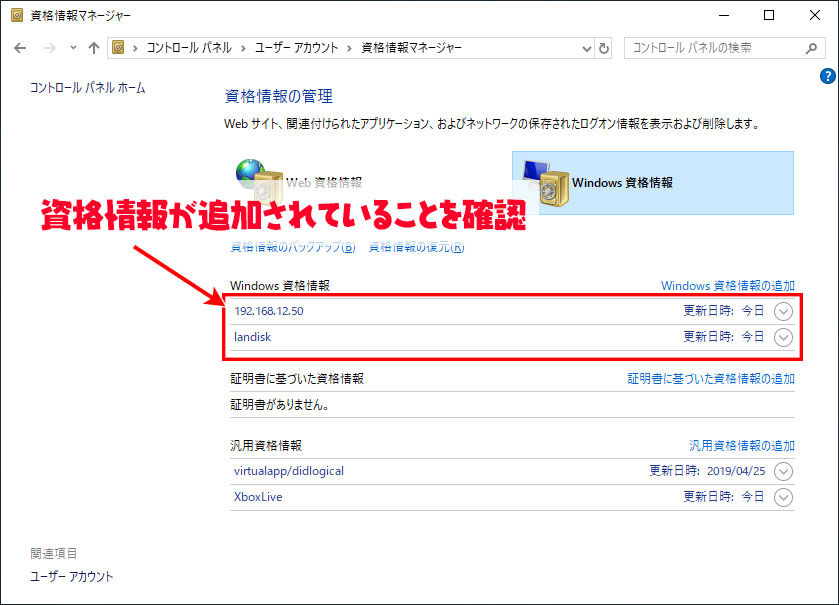Click the search magnifier icon
Viewport: 839px width, 605px height.
tap(811, 49)
